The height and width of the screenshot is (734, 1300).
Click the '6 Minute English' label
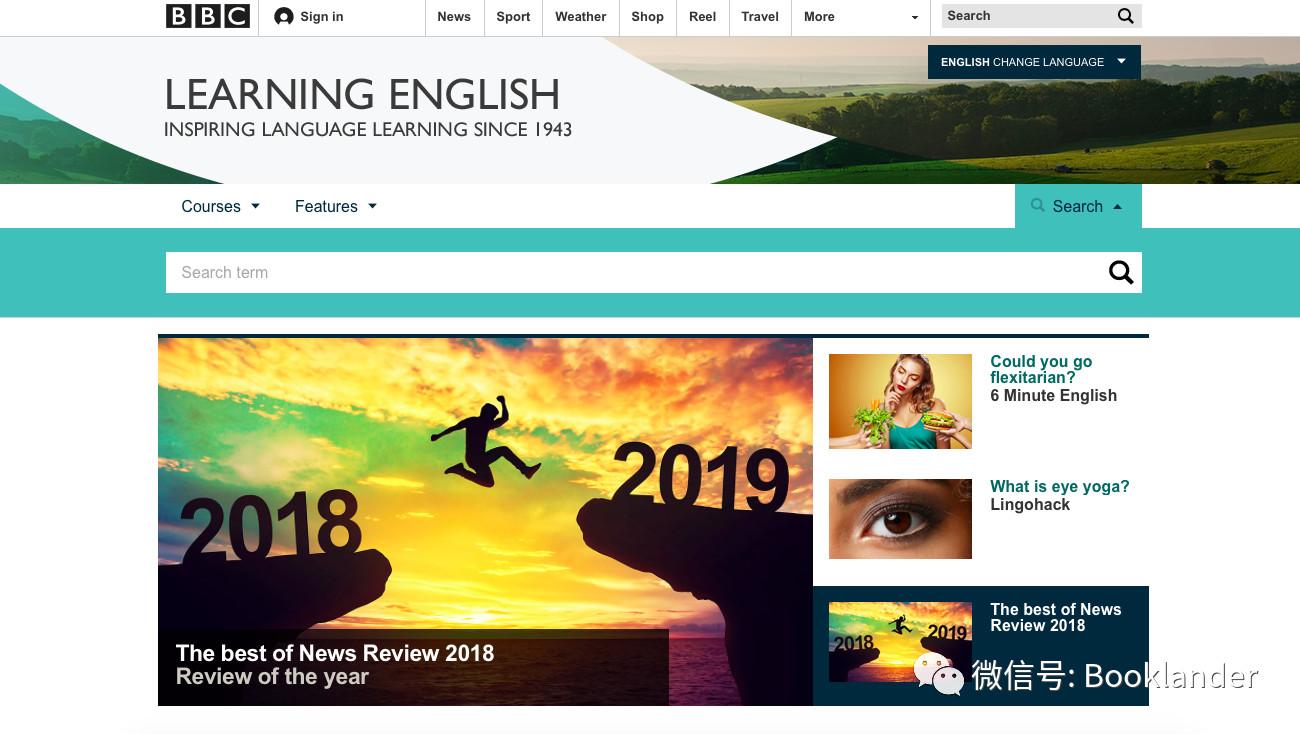tap(1053, 396)
